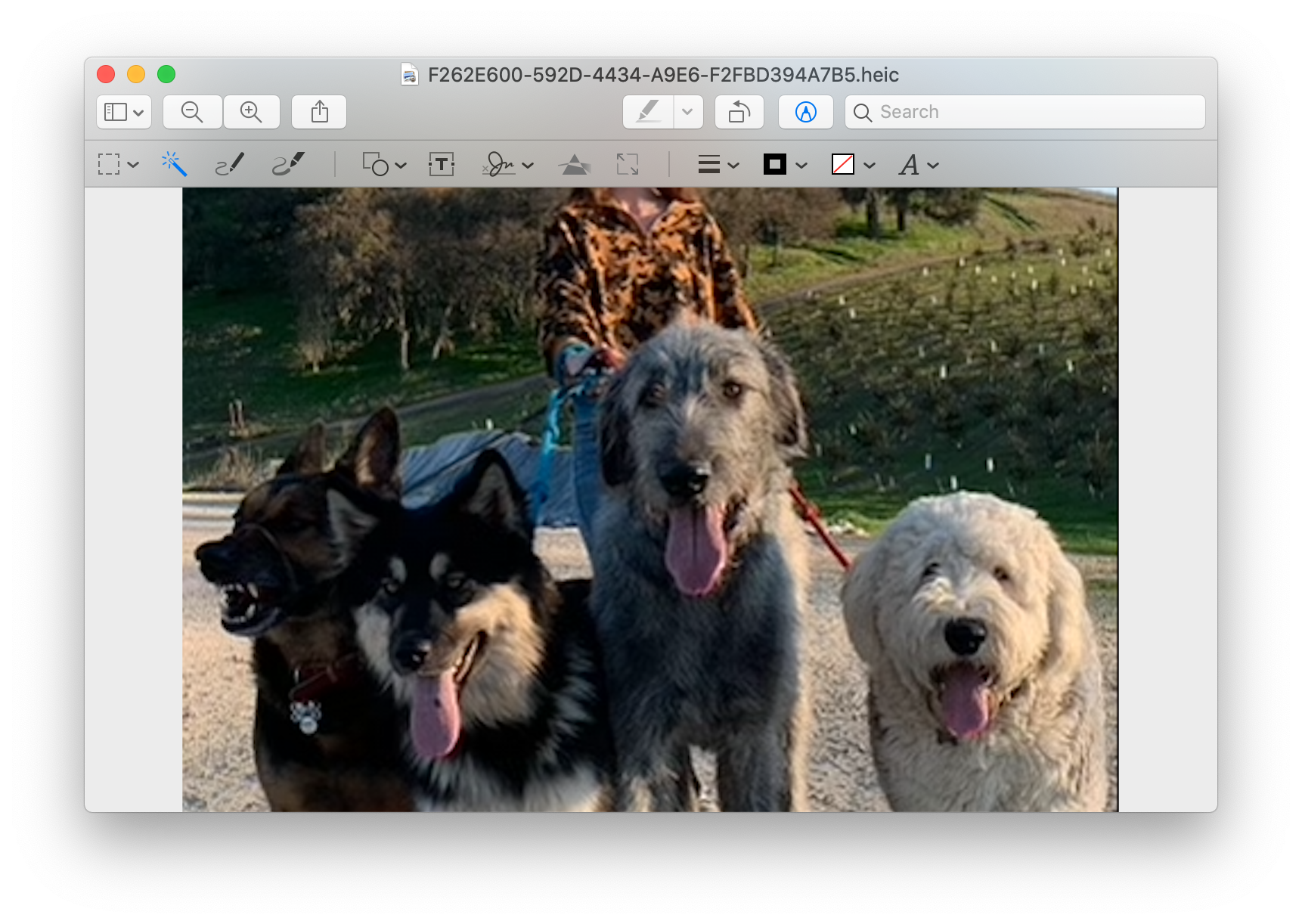1302x924 pixels.
Task: Rotate the image left
Action: click(x=739, y=112)
